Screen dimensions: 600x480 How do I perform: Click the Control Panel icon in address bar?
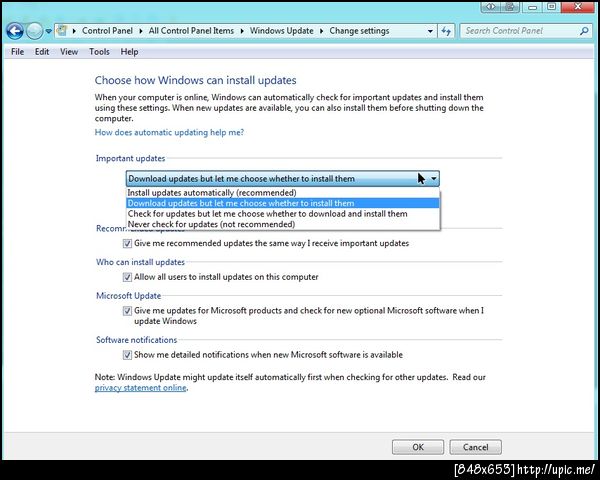pyautogui.click(x=62, y=31)
